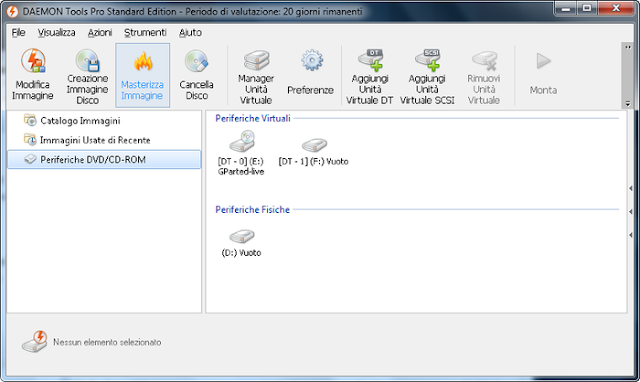640x382 pixels.
Task: Close the DAEMON Tools window
Action: [616, 8]
